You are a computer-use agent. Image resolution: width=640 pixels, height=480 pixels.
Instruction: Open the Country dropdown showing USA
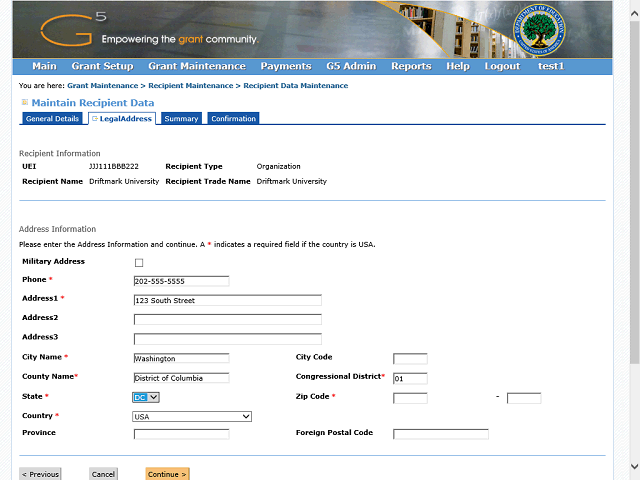point(192,416)
